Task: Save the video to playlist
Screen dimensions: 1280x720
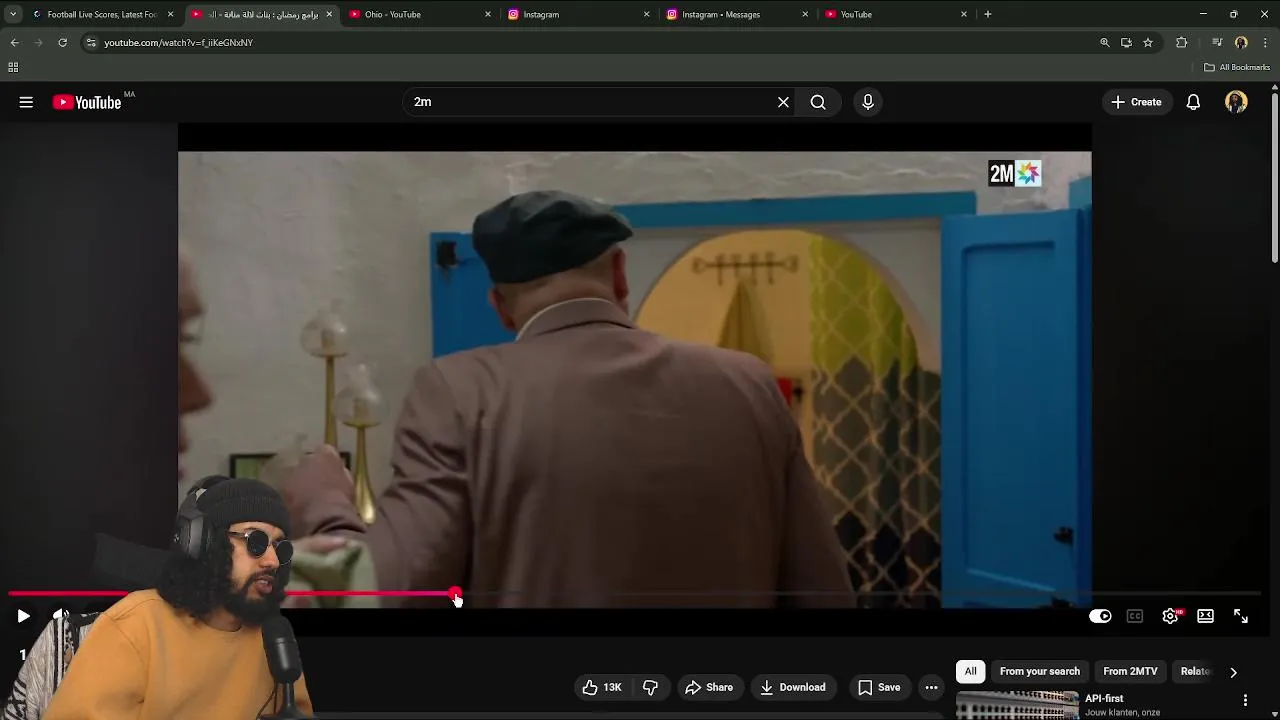Action: [x=879, y=687]
